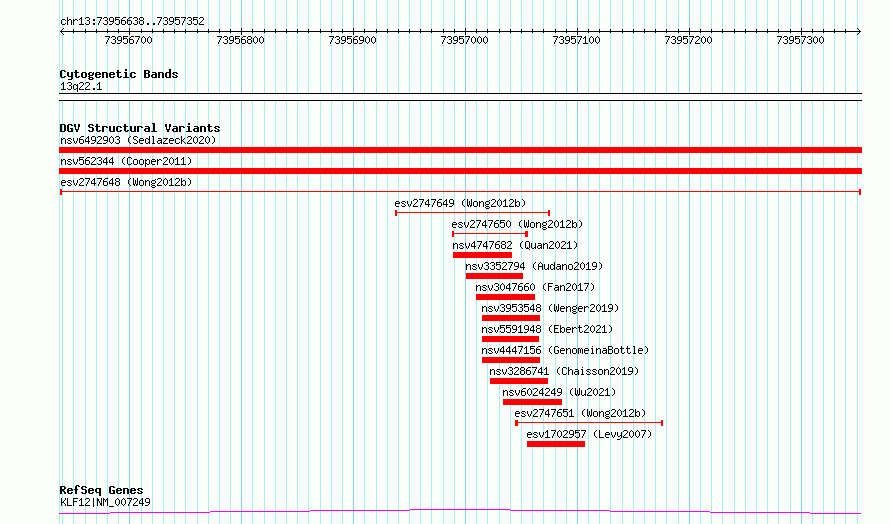Viewport: 890px width, 524px height.
Task: Click the ruler's right arrow end
Action: pos(859,32)
